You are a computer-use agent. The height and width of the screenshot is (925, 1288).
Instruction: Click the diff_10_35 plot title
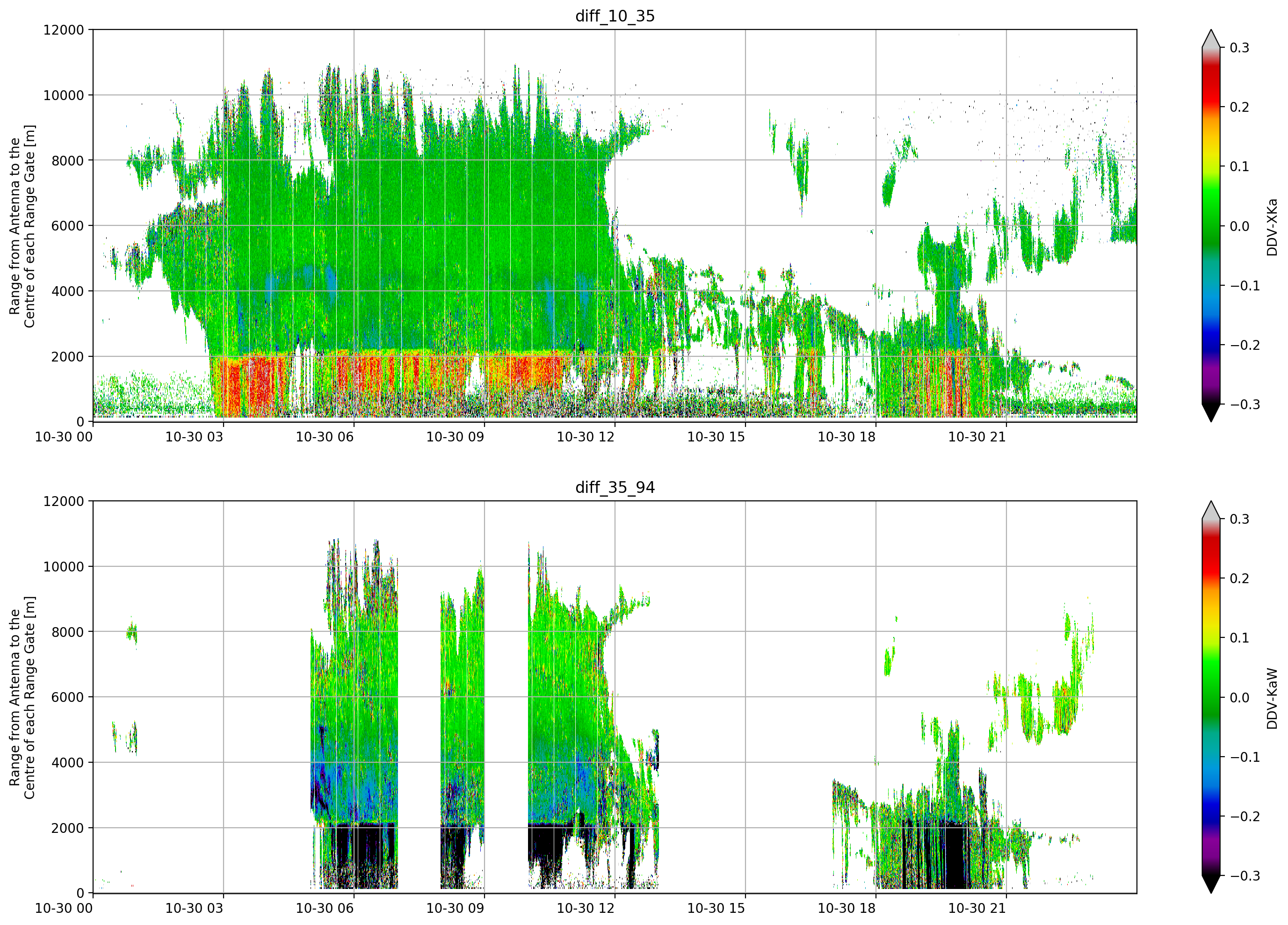(615, 16)
